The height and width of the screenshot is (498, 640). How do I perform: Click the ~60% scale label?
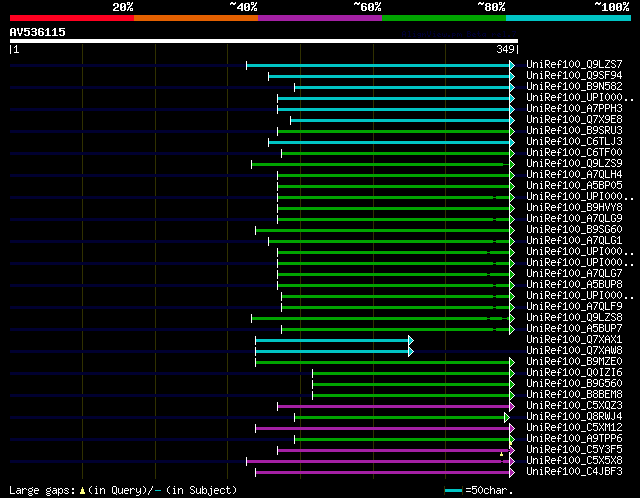[x=367, y=7]
